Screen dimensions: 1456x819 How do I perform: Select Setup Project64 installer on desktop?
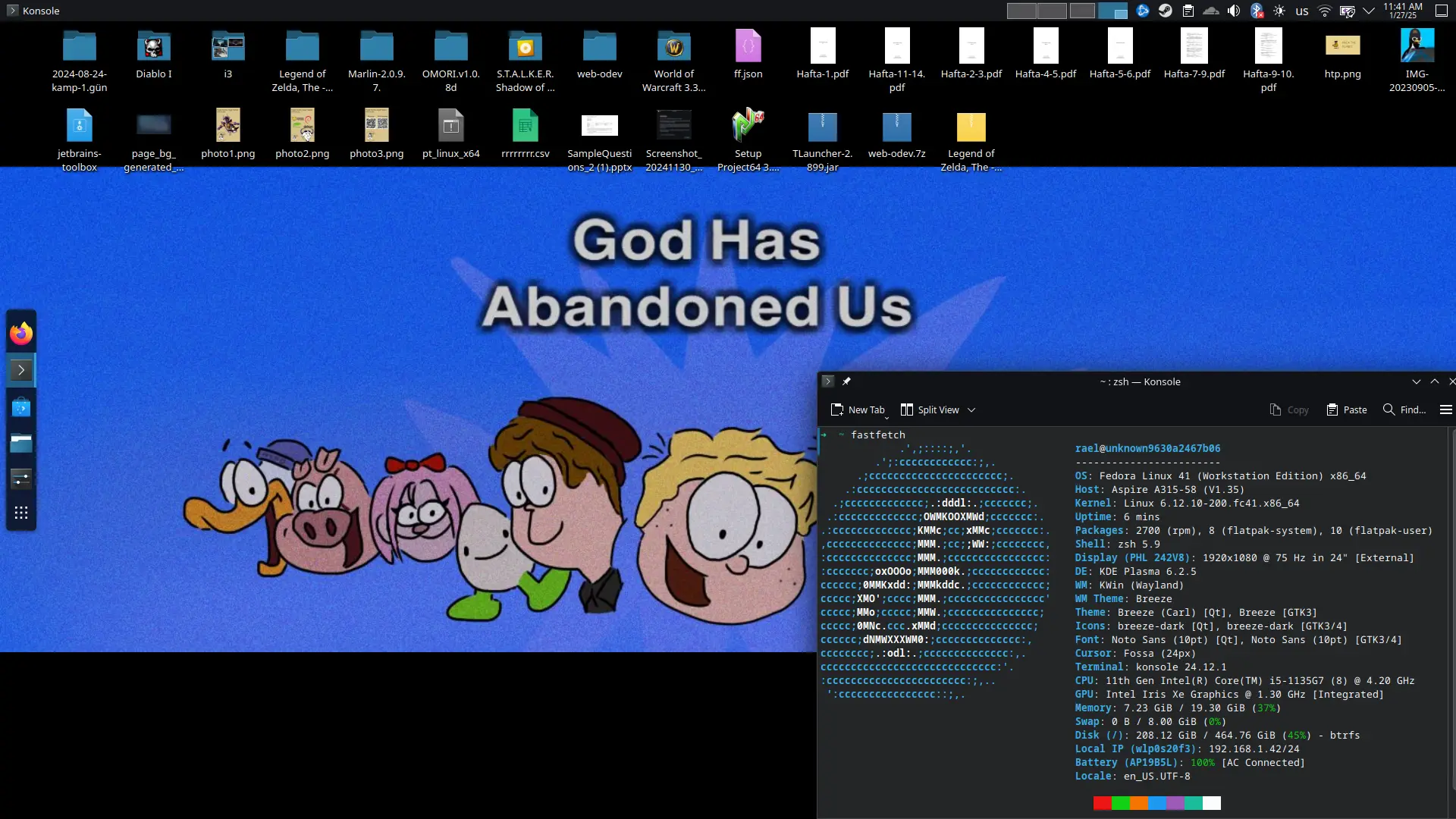point(748,140)
